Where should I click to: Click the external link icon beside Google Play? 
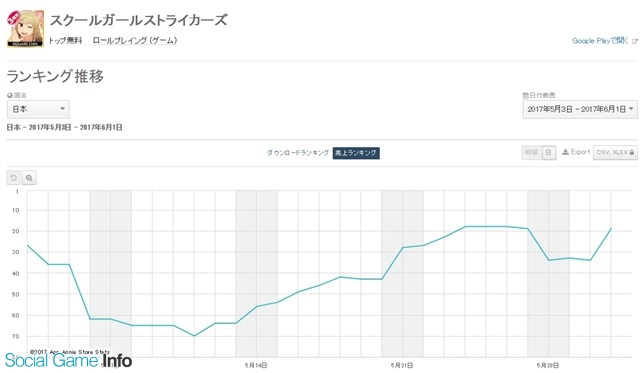[635, 41]
